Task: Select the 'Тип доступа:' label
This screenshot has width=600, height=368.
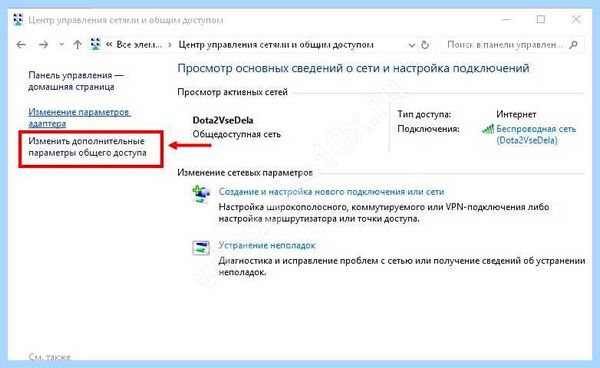Action: point(424,114)
